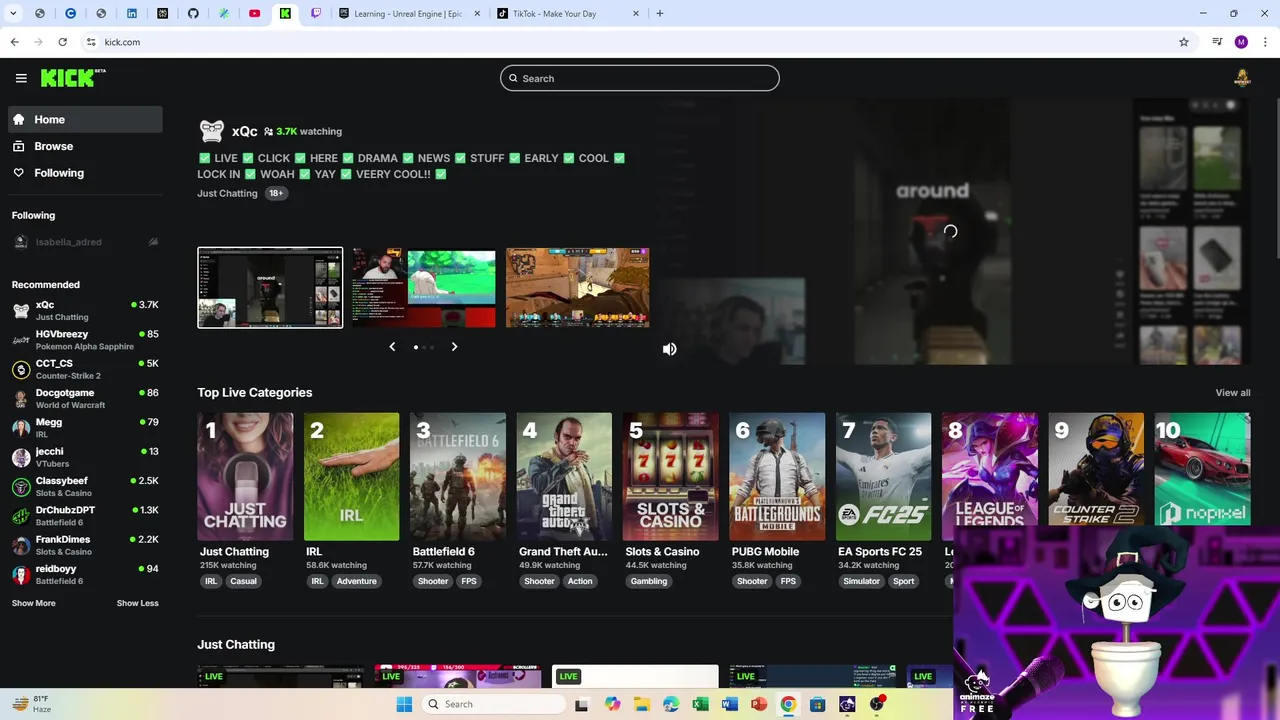Viewport: 1280px width, 720px height.
Task: View site information beside kick.com address
Action: tap(91, 42)
